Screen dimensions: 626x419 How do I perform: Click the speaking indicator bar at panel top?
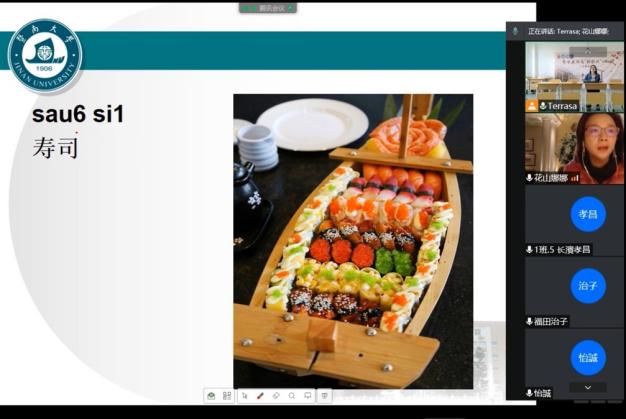565,31
